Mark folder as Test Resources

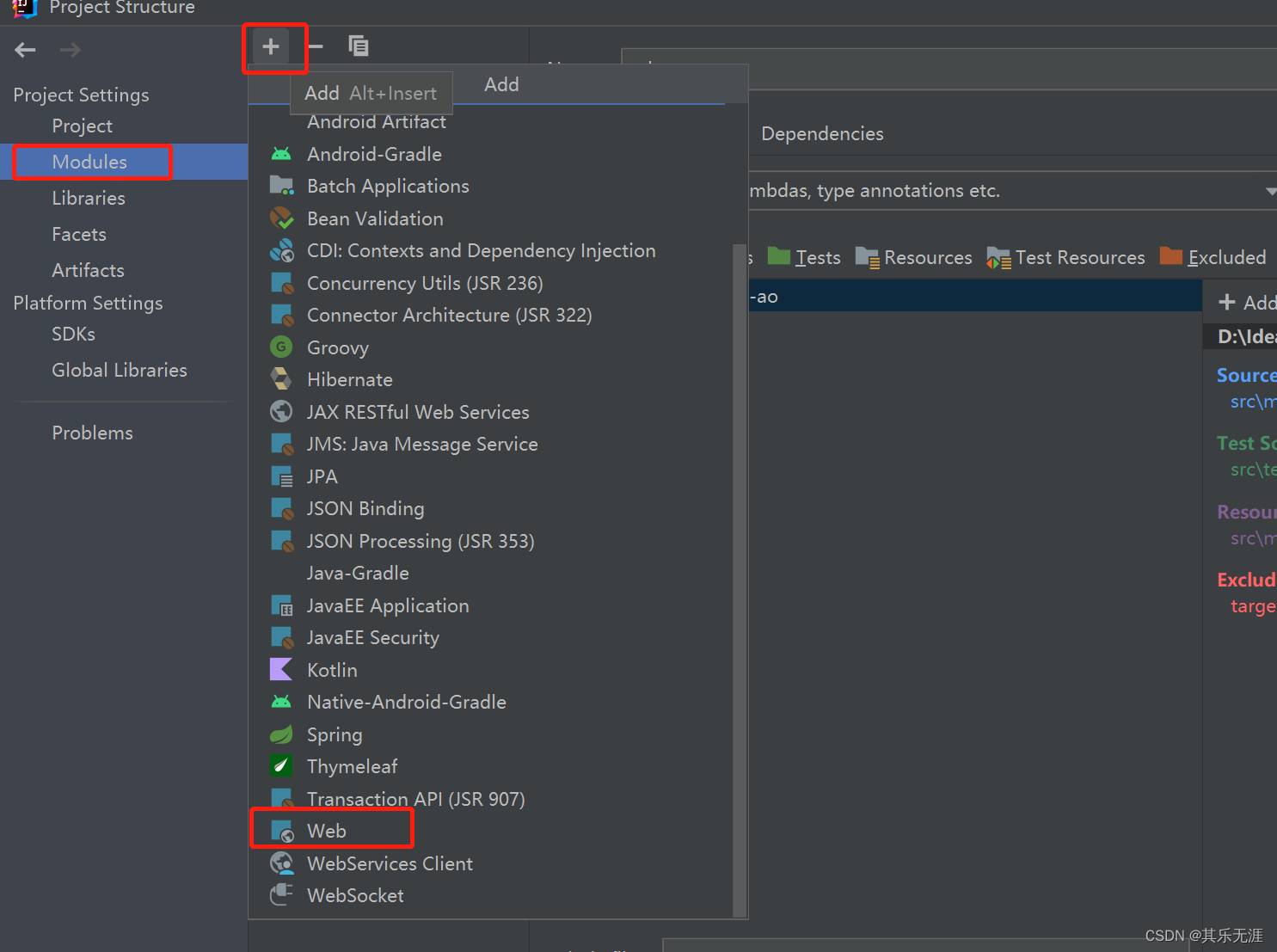(1065, 257)
